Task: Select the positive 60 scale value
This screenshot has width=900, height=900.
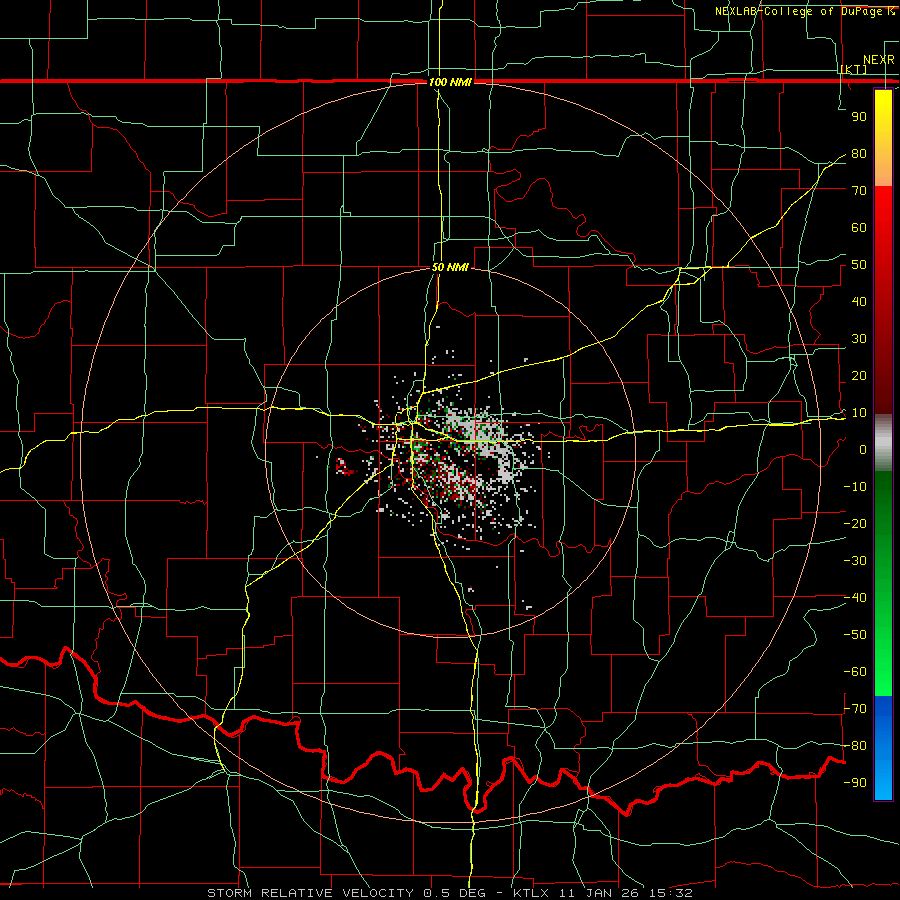Action: (x=859, y=228)
